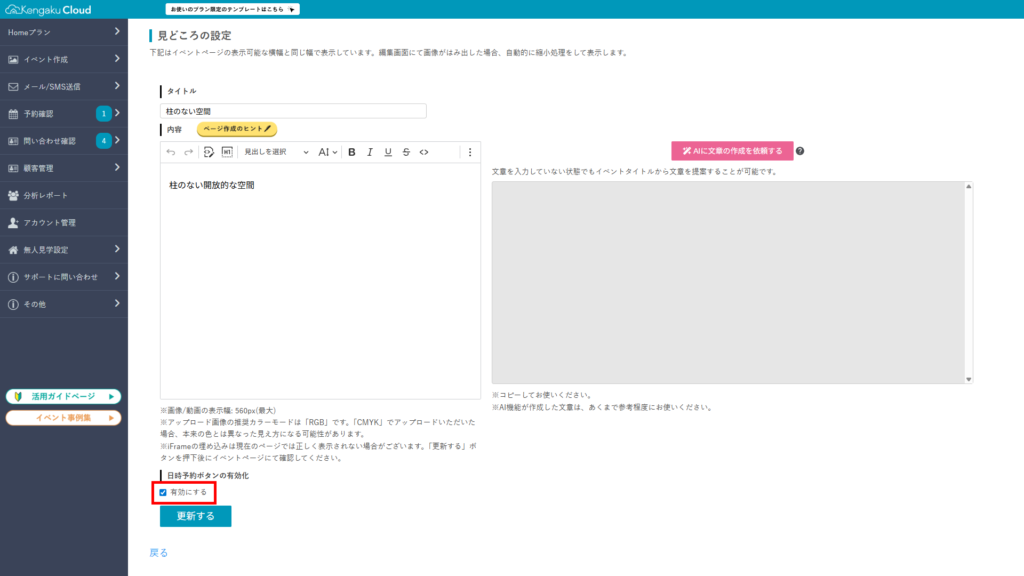This screenshot has width=1024, height=576.
Task: Open the 問い合わせ確認 sidebar item
Action: pos(64,140)
